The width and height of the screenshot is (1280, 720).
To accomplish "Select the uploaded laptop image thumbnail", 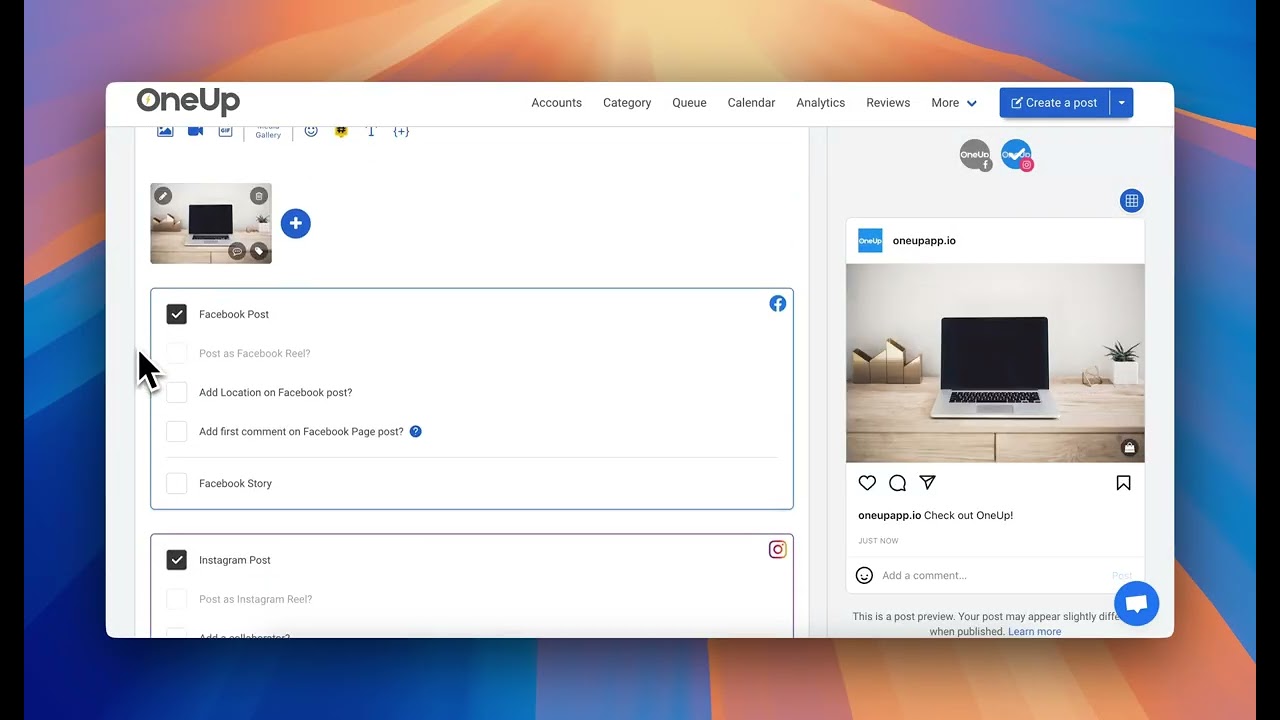I will click(x=211, y=223).
